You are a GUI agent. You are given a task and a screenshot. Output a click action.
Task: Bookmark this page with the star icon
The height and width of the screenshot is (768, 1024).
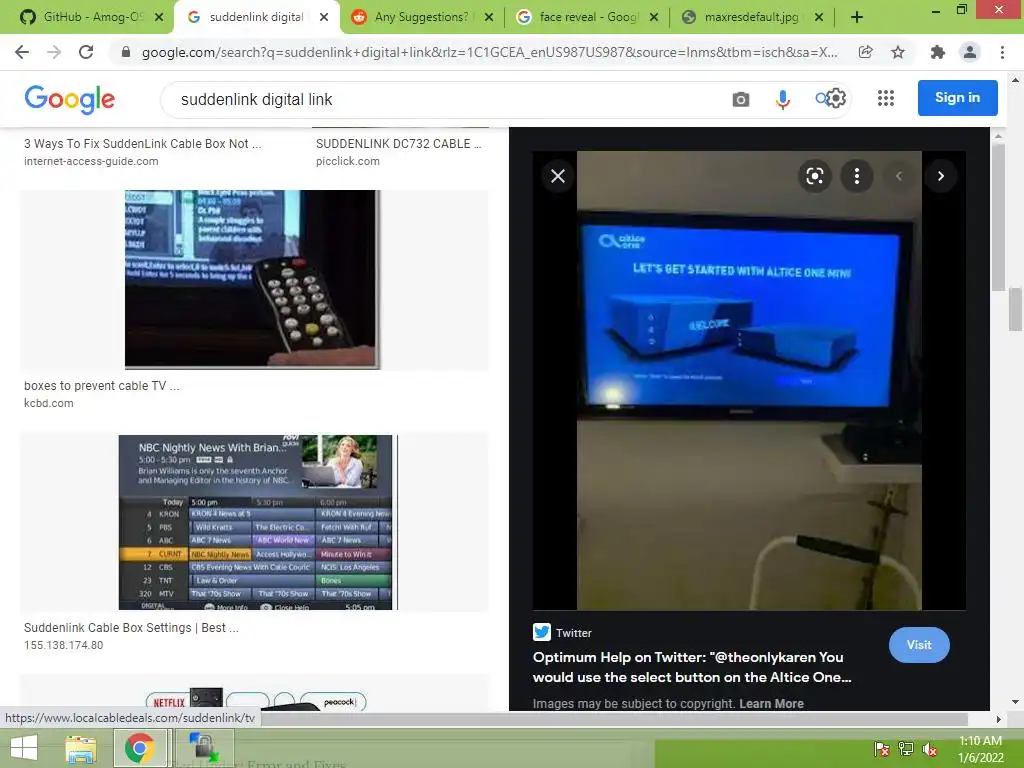(898, 52)
